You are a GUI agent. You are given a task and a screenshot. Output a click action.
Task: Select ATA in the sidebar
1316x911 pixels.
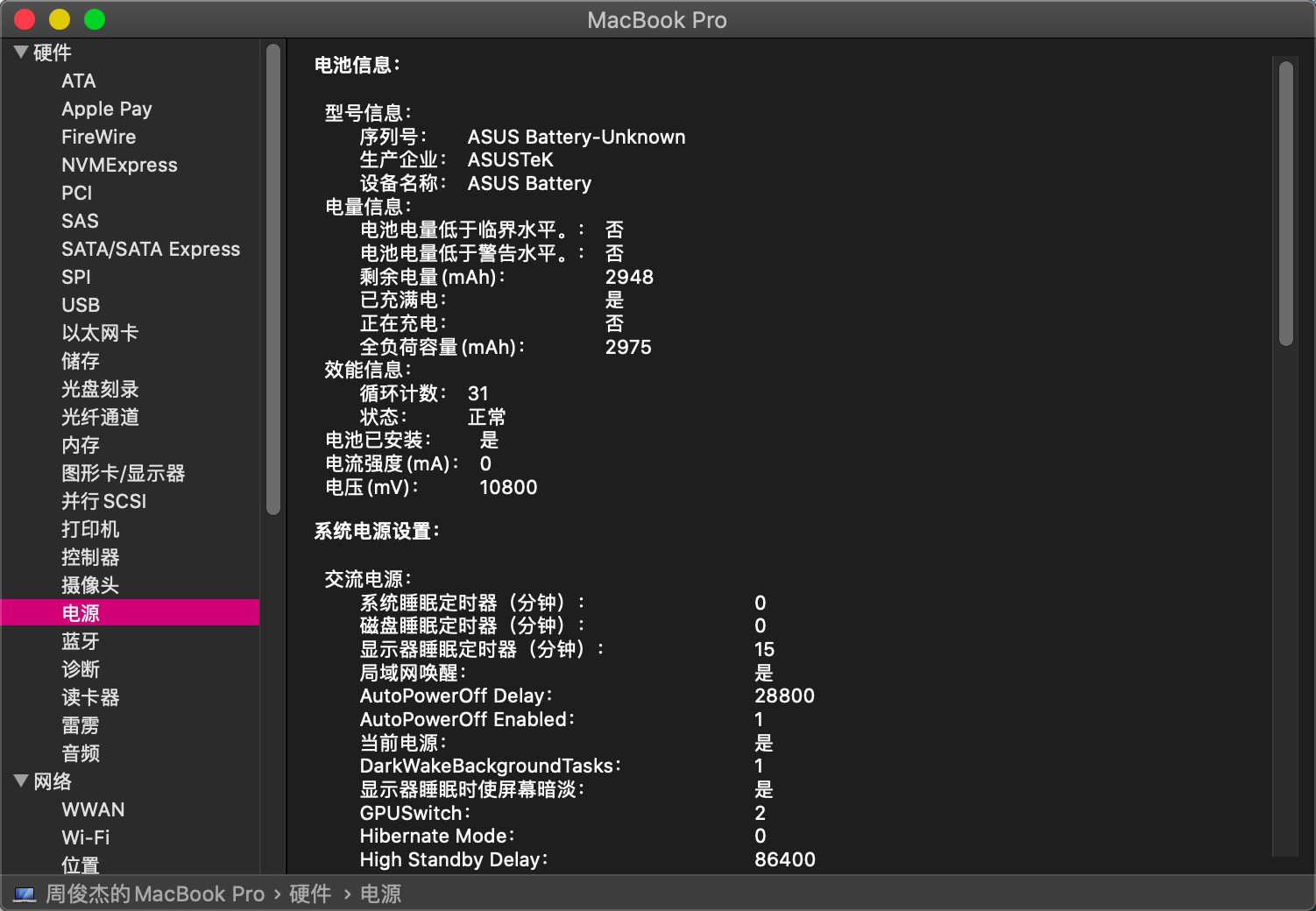coord(79,81)
